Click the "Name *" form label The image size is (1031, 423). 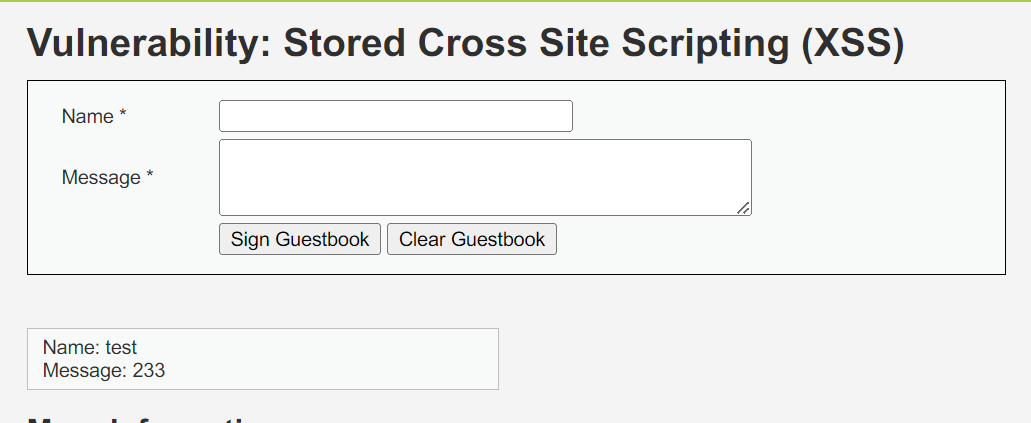point(94,117)
